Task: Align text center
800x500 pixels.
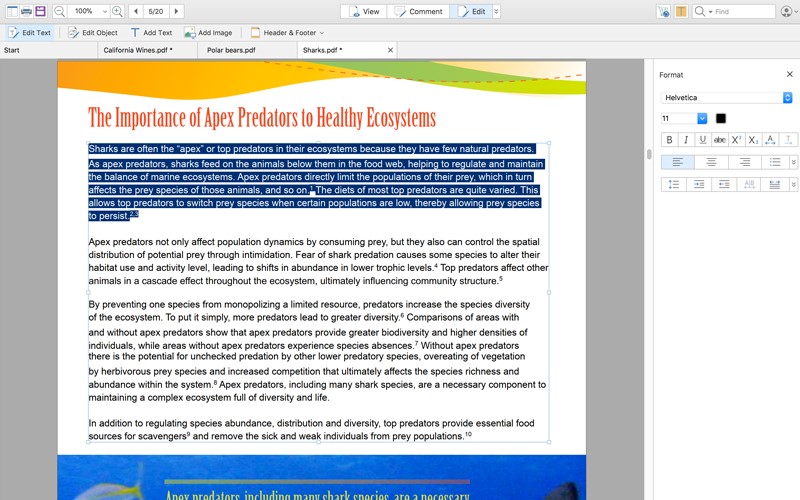Action: tap(711, 162)
